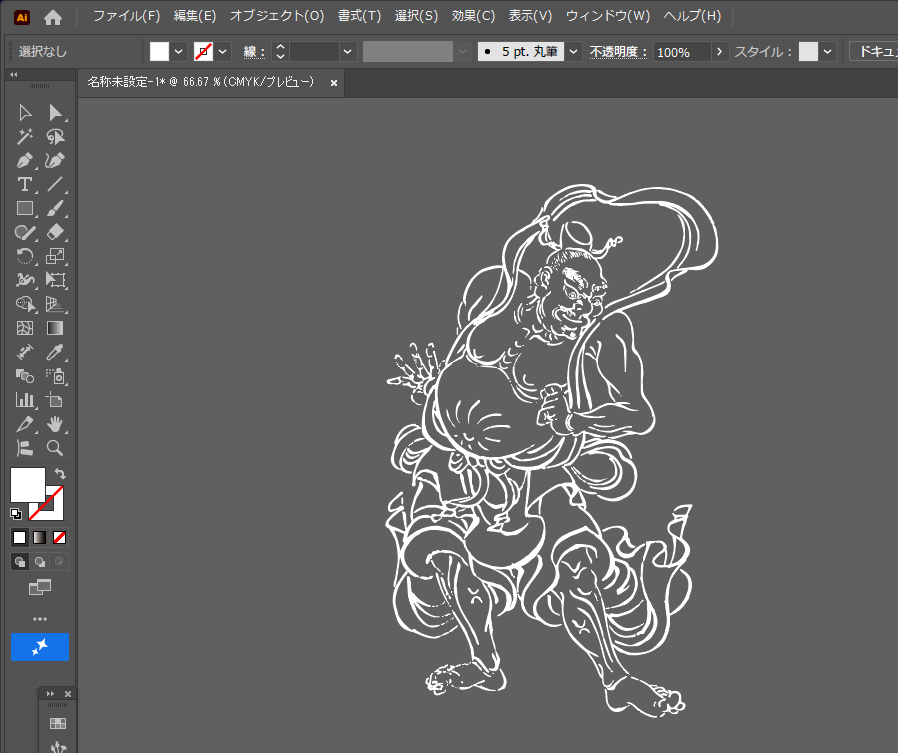
Task: Set paint mode to None
Action: click(60, 538)
